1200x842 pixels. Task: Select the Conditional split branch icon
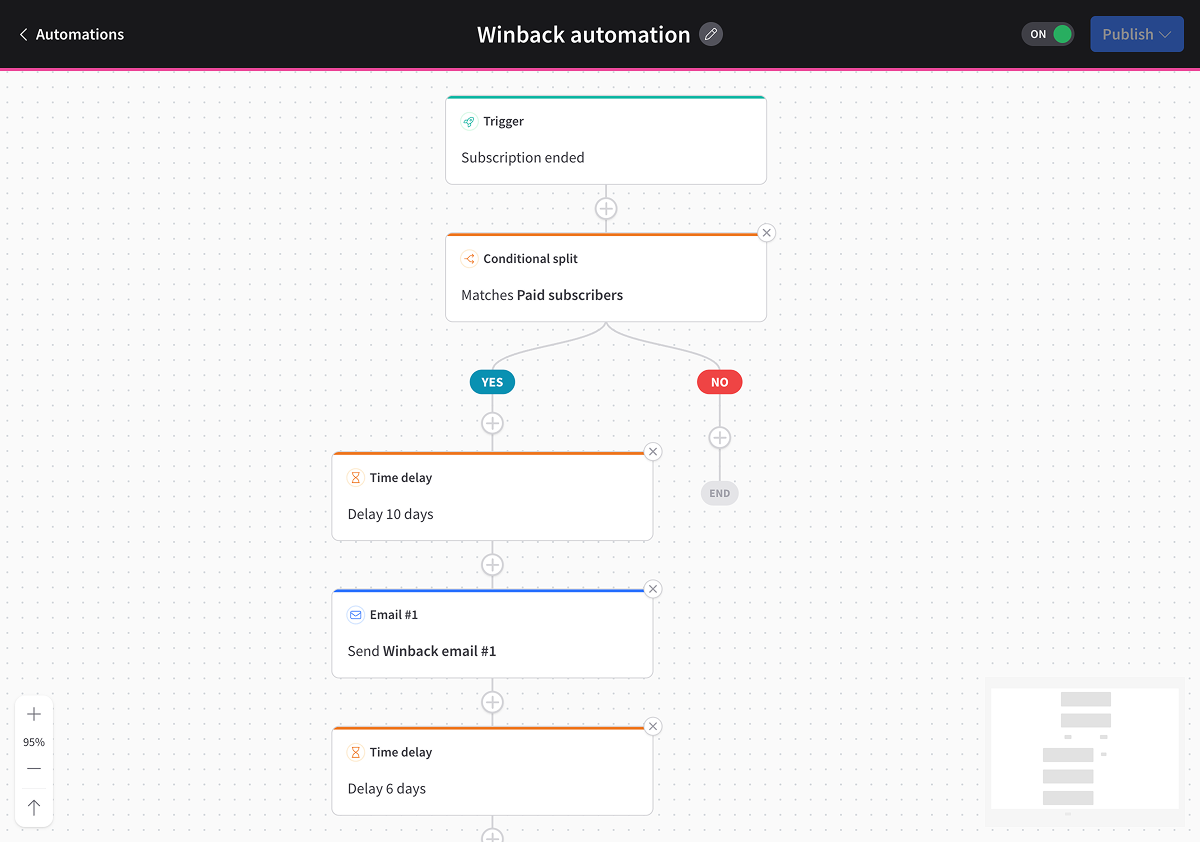tap(468, 258)
